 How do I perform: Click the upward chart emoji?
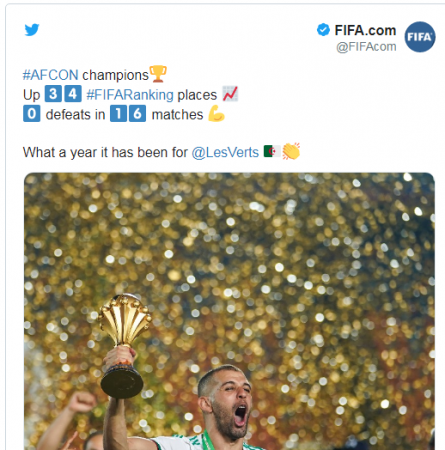[230, 94]
